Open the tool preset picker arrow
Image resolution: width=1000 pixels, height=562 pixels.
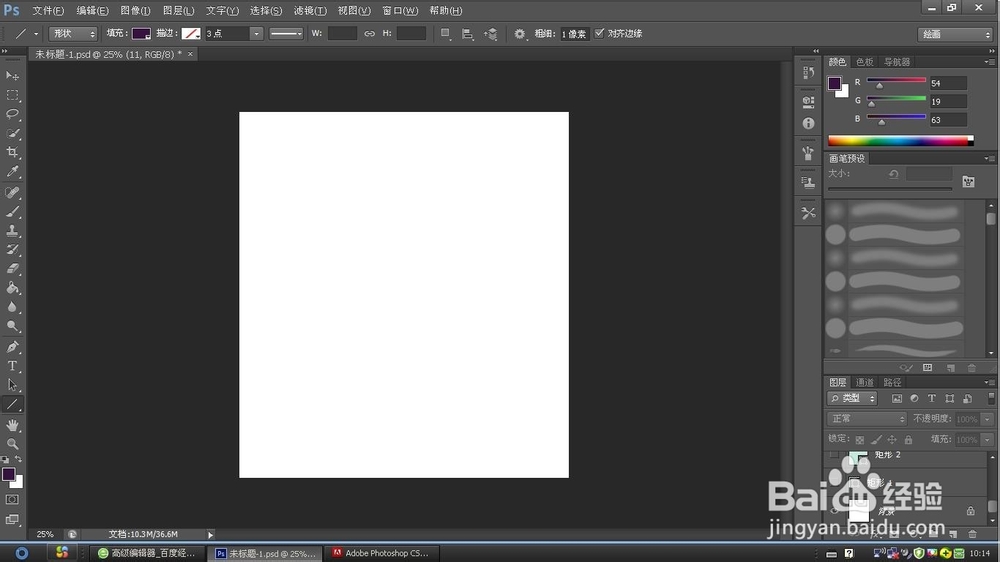click(36, 34)
